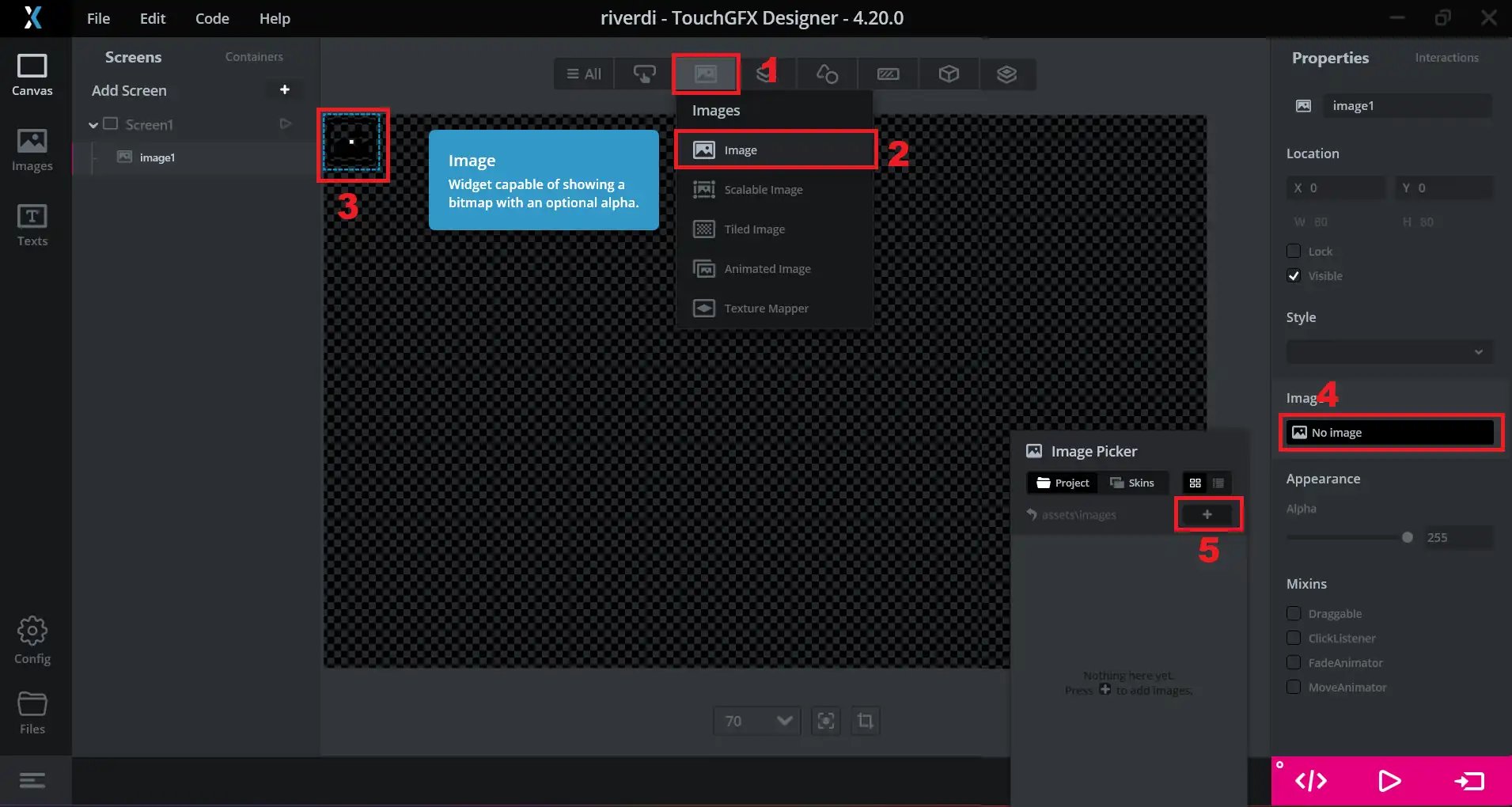
Task: Choose Scalable Image widget
Action: pyautogui.click(x=775, y=189)
